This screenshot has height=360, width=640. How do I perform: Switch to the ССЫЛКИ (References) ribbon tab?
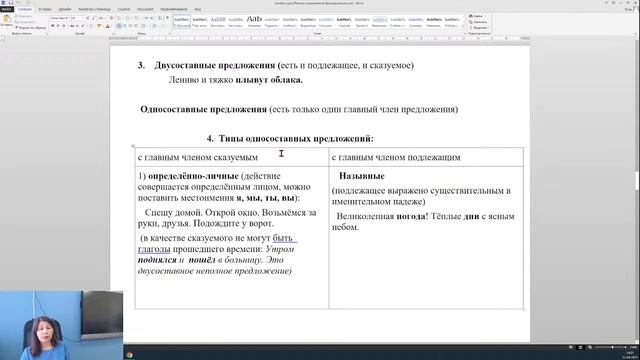124,9
